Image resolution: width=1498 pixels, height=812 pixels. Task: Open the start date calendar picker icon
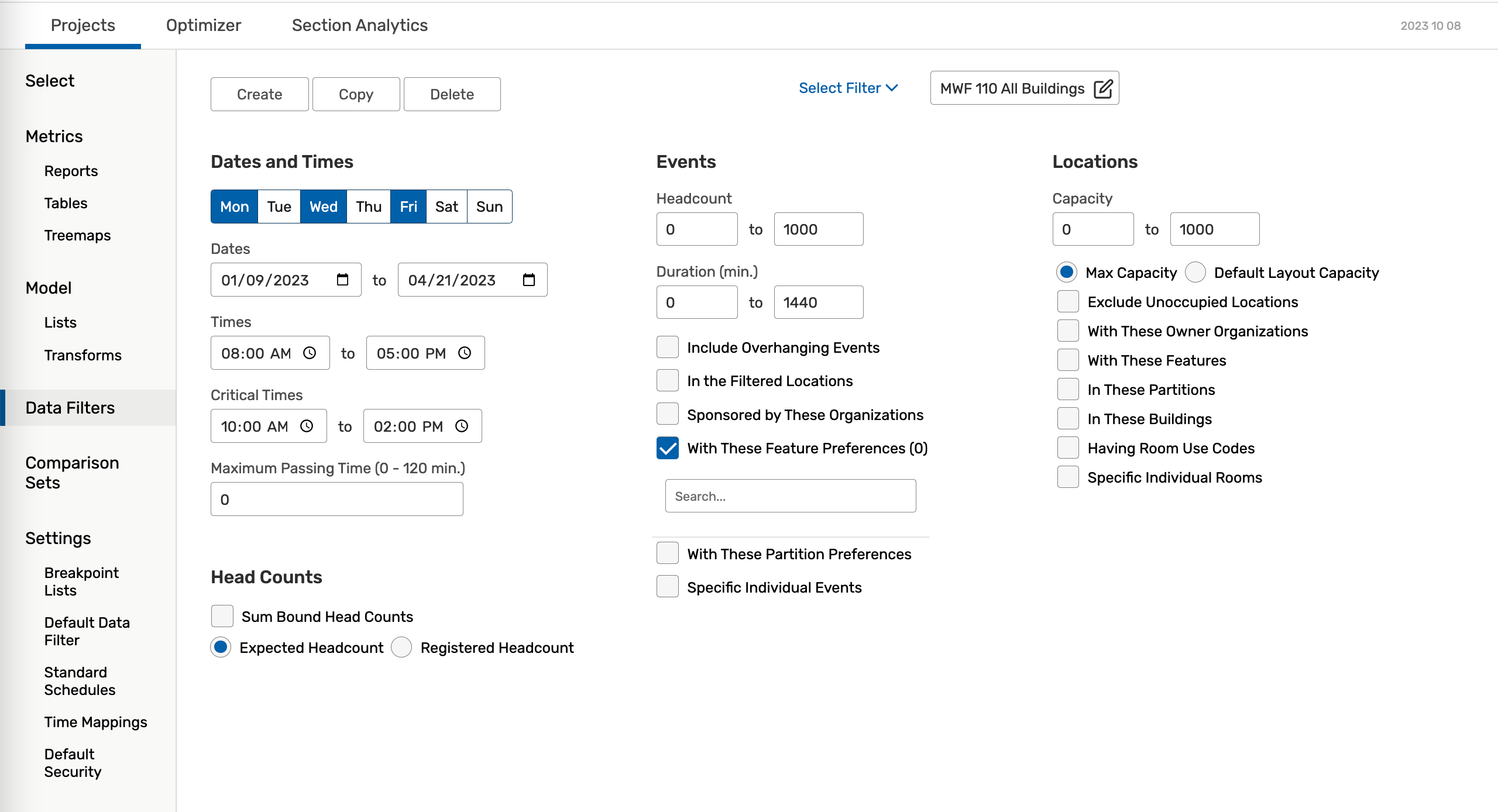coord(343,280)
